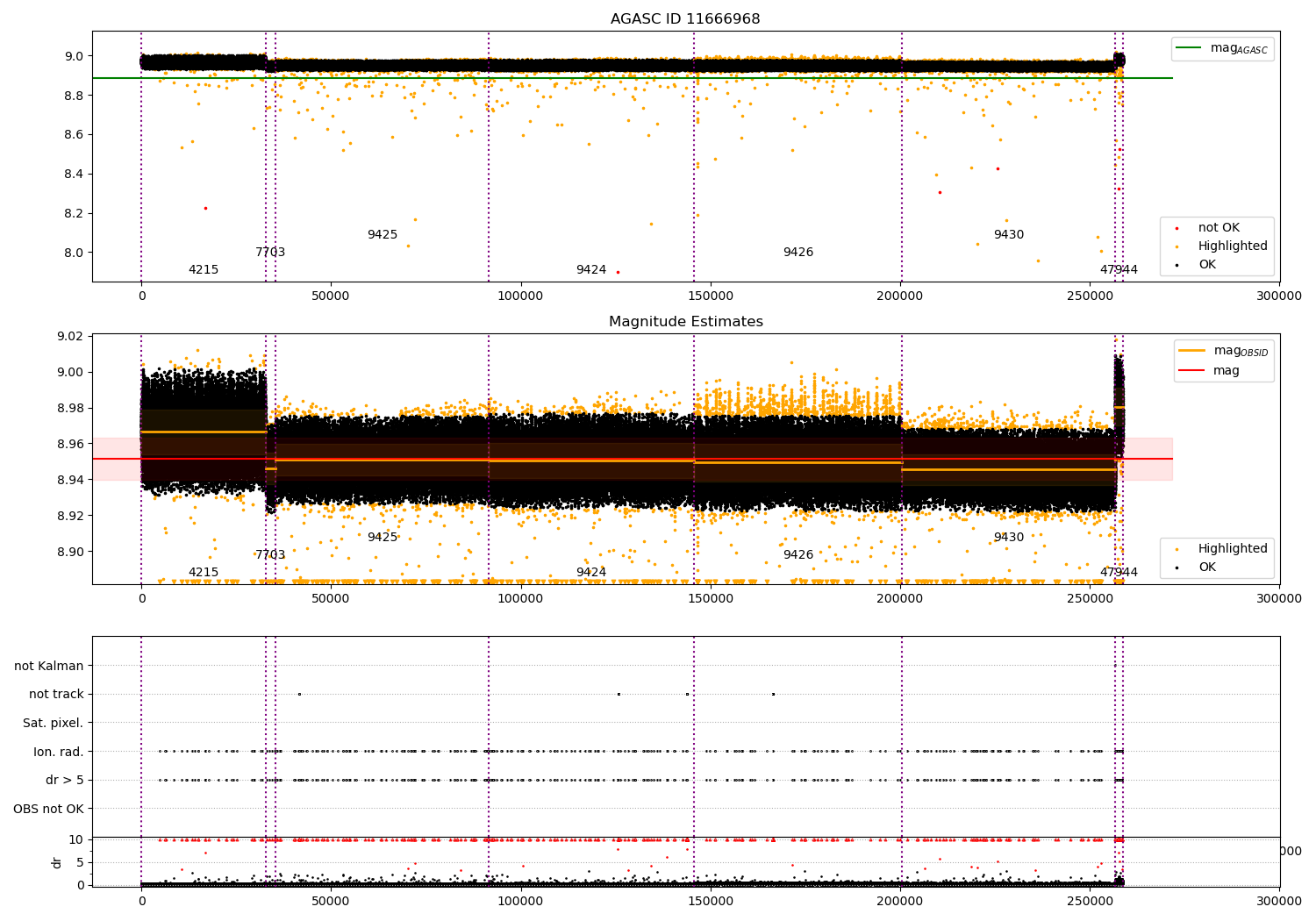The height and width of the screenshot is (921, 1316).
Task: Click the red mag horizontal line in Magnitude Estimates
Action: [632, 459]
